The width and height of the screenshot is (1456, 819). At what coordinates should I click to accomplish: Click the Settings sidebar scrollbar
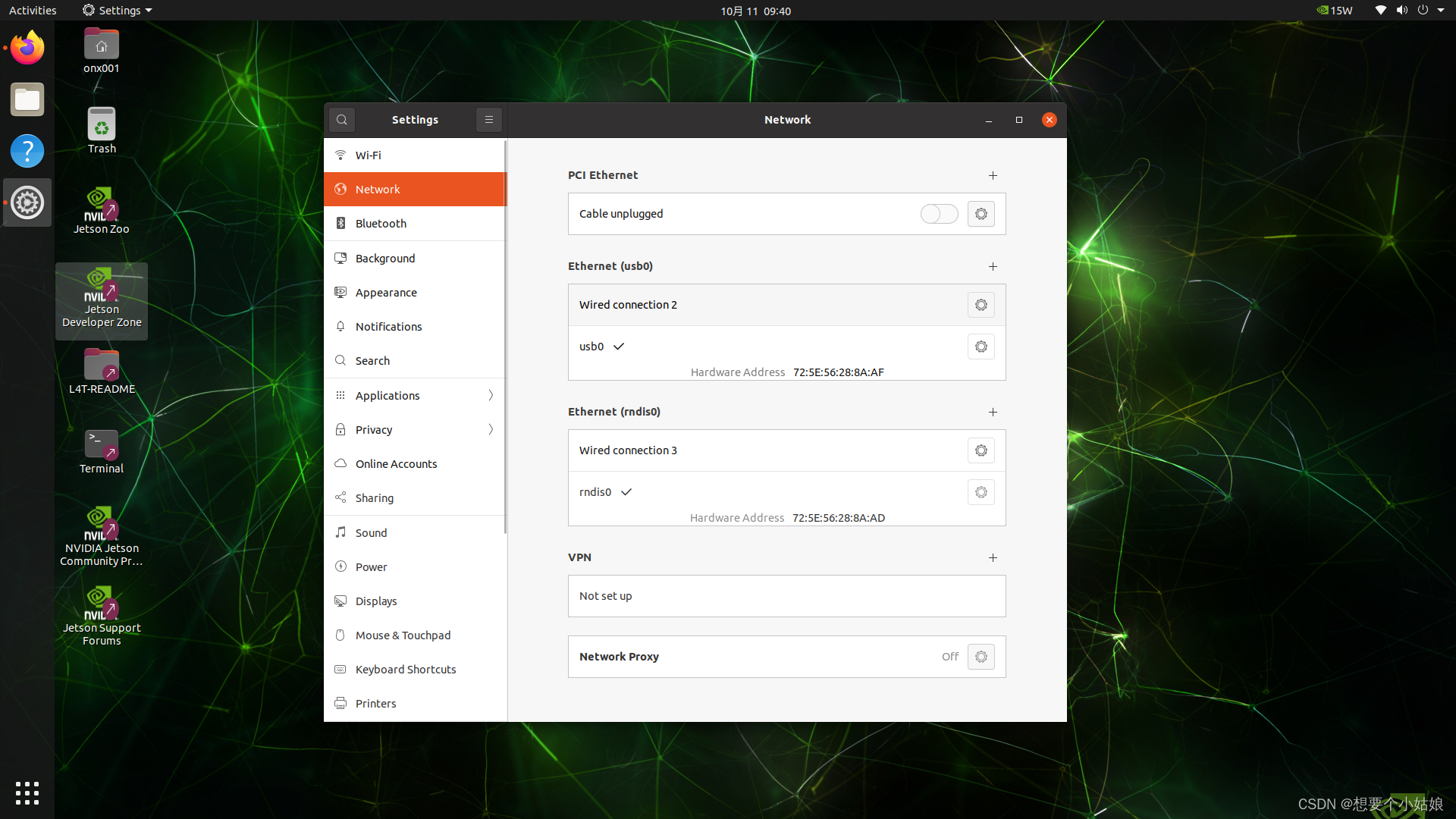505,337
